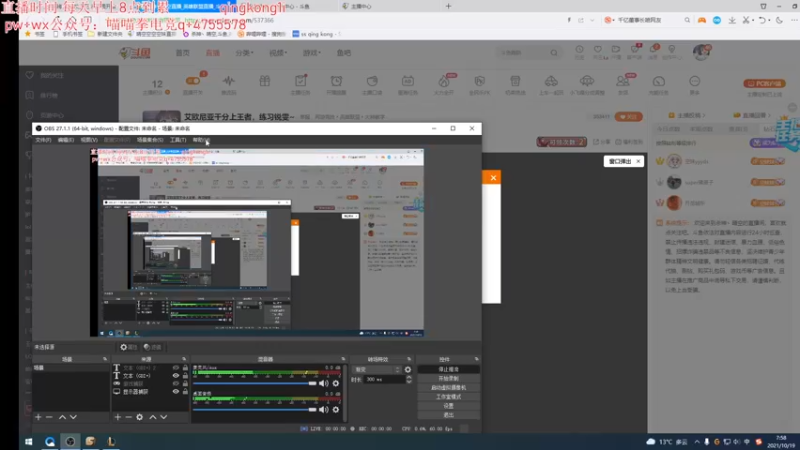Open OBS from the Windows taskbar
Screen dimensions: 800x450
coord(70,442)
